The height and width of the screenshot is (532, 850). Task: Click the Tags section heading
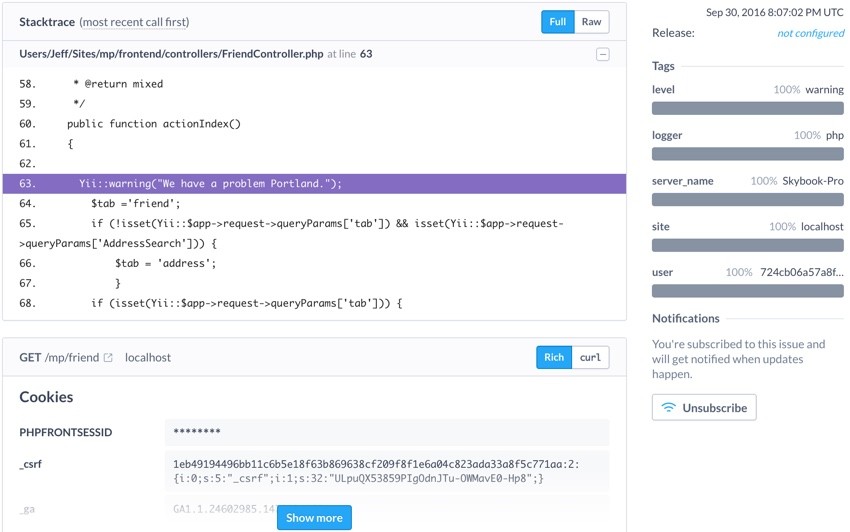(x=663, y=66)
